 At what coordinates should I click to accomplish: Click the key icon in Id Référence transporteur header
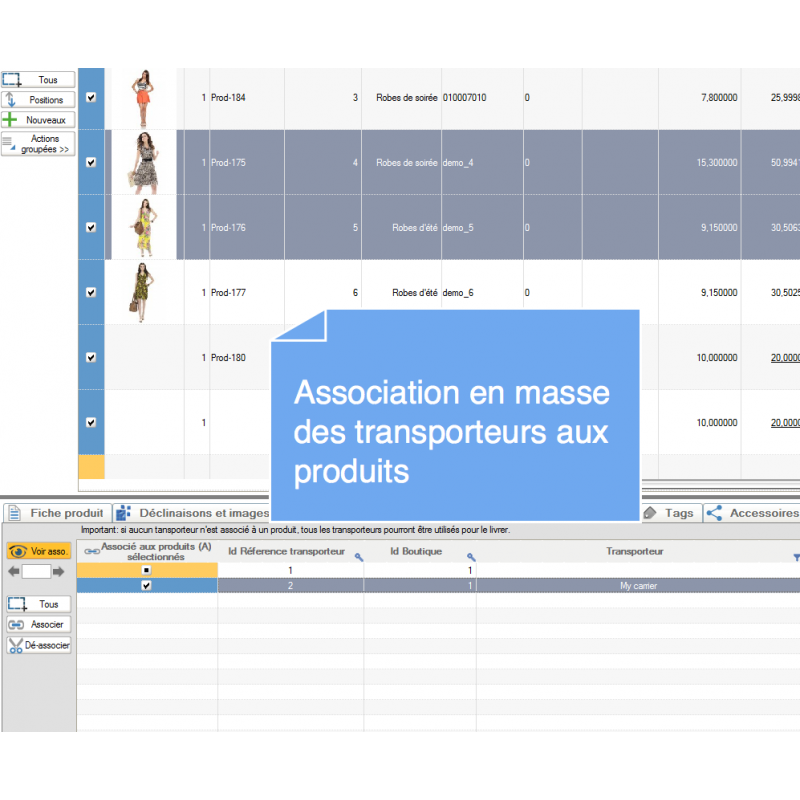coord(359,557)
